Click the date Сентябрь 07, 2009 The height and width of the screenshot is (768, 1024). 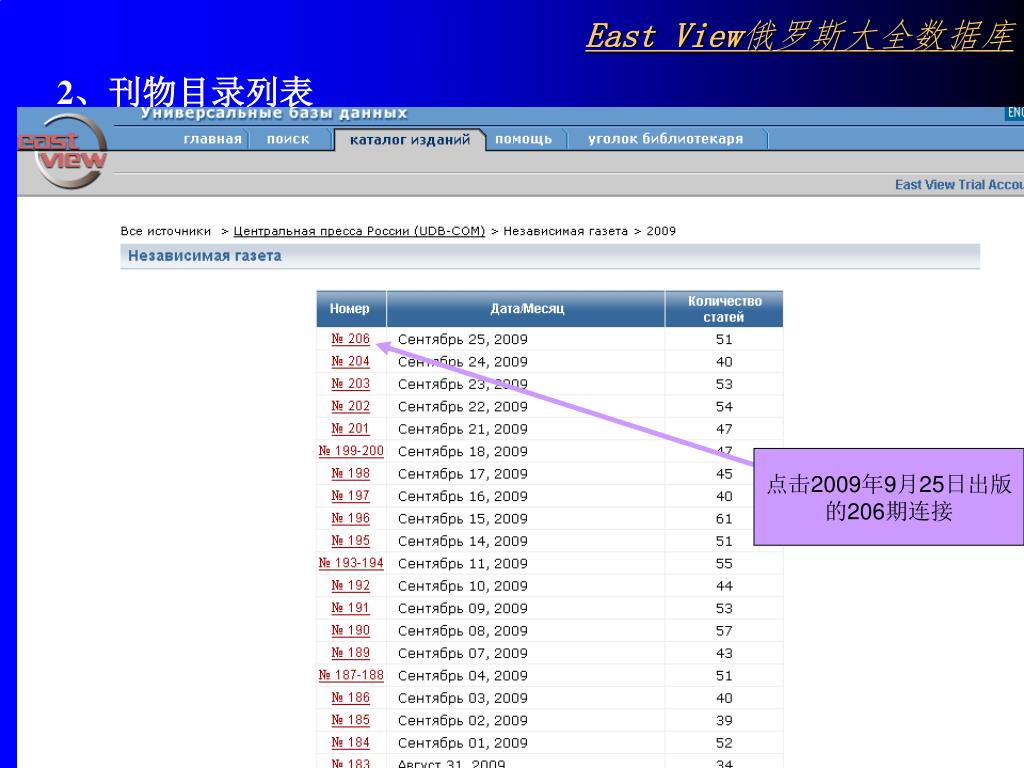pyautogui.click(x=463, y=654)
